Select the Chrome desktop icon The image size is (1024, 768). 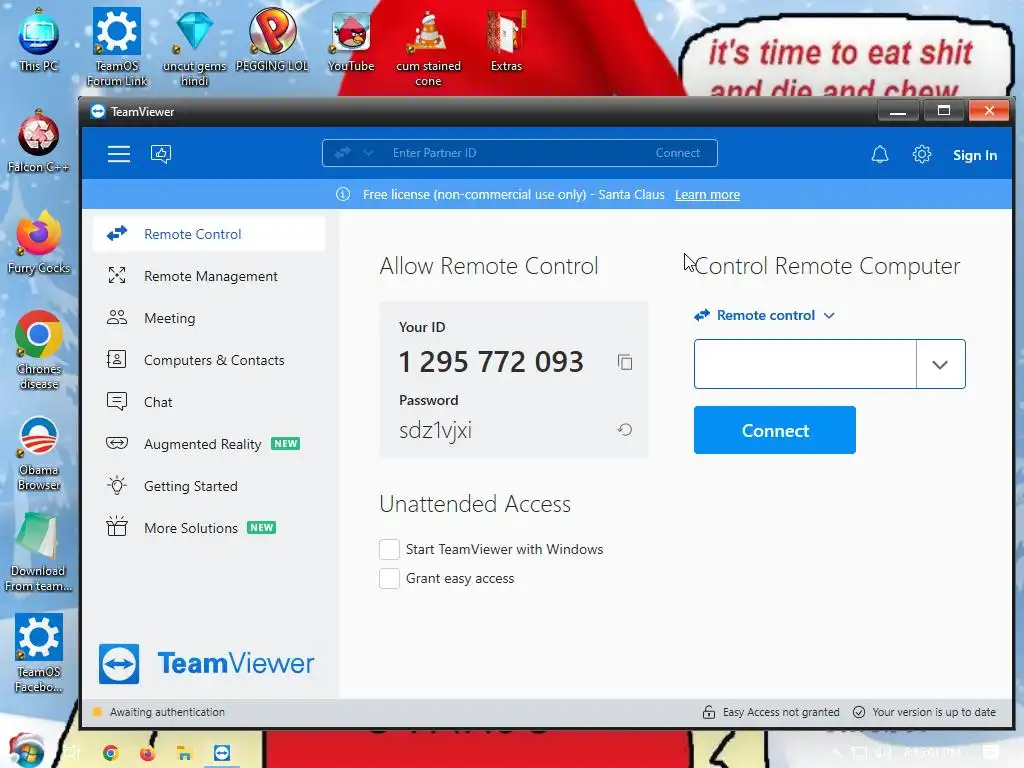[39, 353]
